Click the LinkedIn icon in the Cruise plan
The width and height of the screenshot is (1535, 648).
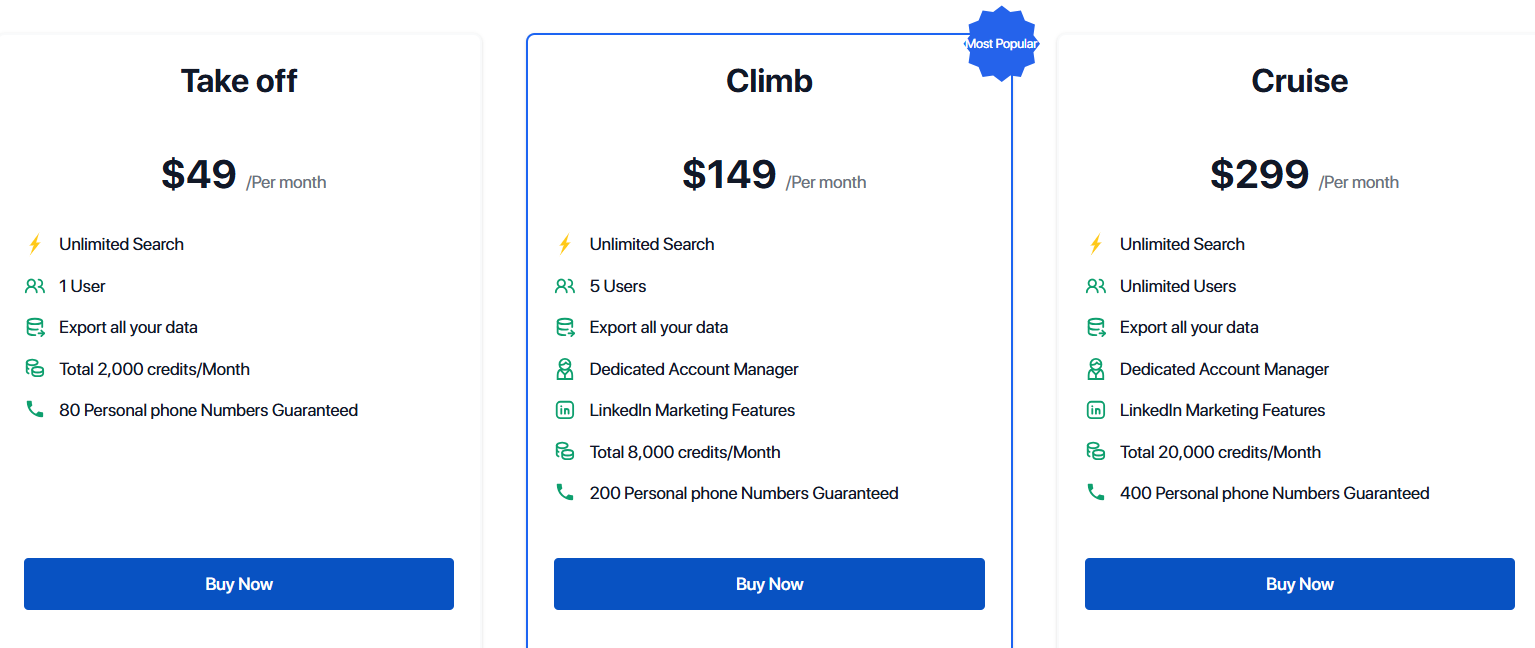point(1096,410)
